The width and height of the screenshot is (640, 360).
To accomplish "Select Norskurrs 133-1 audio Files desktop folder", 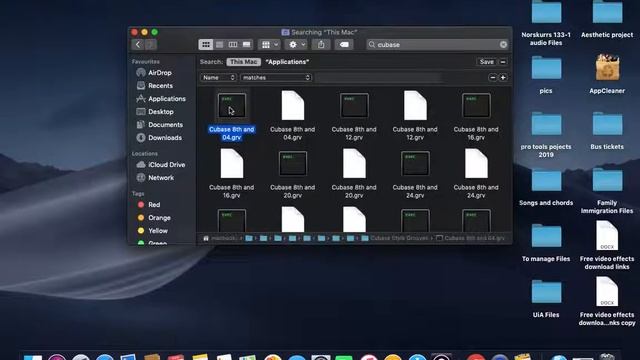I will point(546,13).
